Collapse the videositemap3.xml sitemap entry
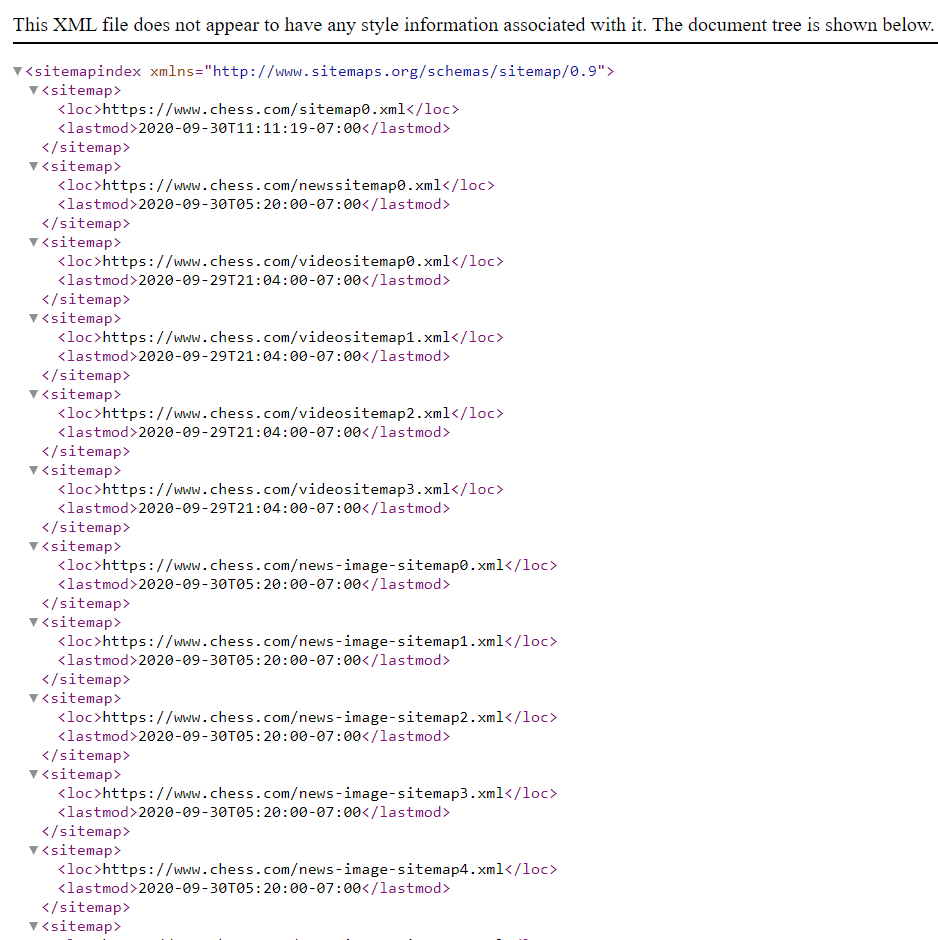Screen dimensions: 938x940 click(x=33, y=470)
